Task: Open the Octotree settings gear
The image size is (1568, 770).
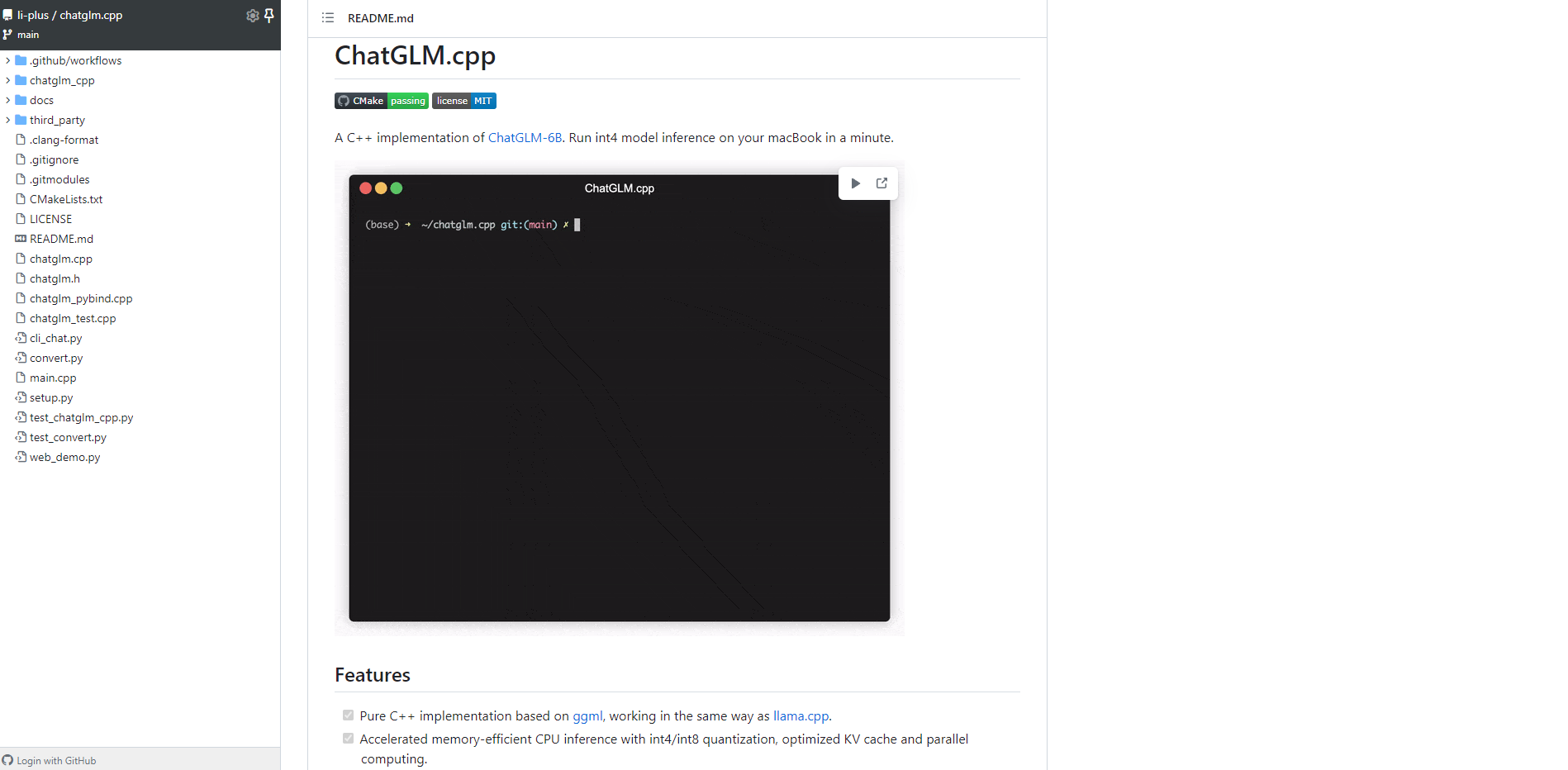Action: (252, 16)
